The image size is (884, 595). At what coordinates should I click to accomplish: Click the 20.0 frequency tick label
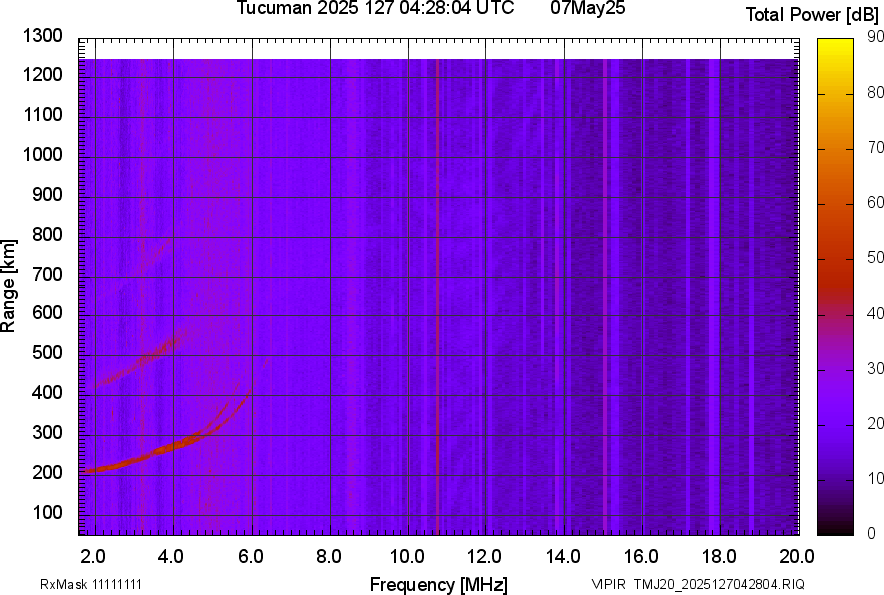pyautogui.click(x=795, y=557)
